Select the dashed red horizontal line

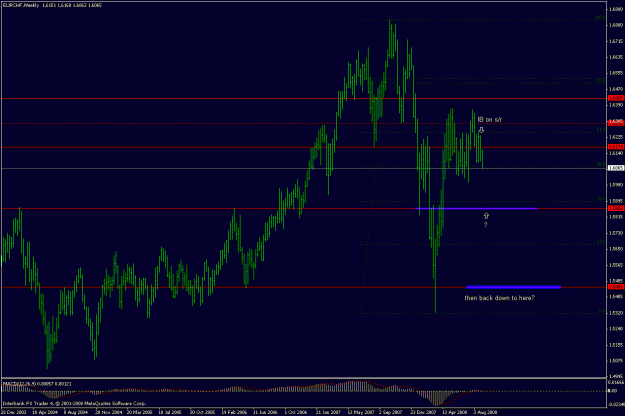coord(303,124)
